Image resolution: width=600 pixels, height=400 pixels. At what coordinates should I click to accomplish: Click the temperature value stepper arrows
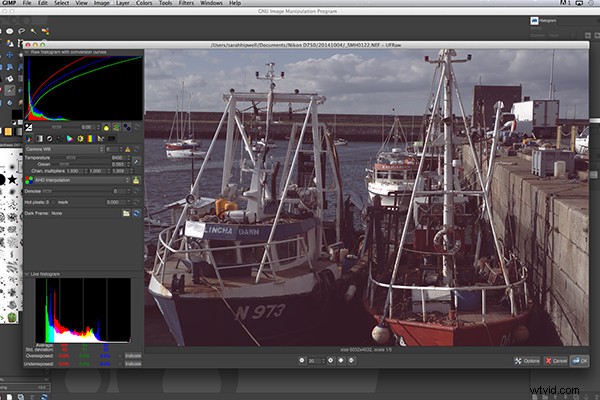pyautogui.click(x=129, y=158)
